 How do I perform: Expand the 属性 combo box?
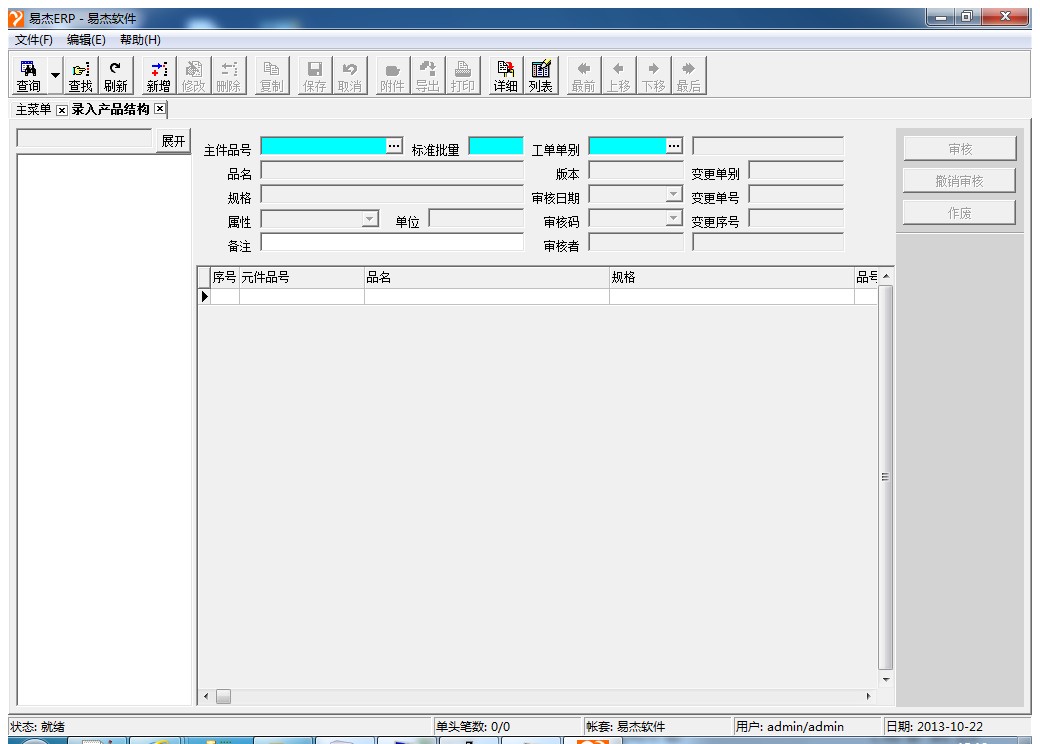[x=370, y=219]
